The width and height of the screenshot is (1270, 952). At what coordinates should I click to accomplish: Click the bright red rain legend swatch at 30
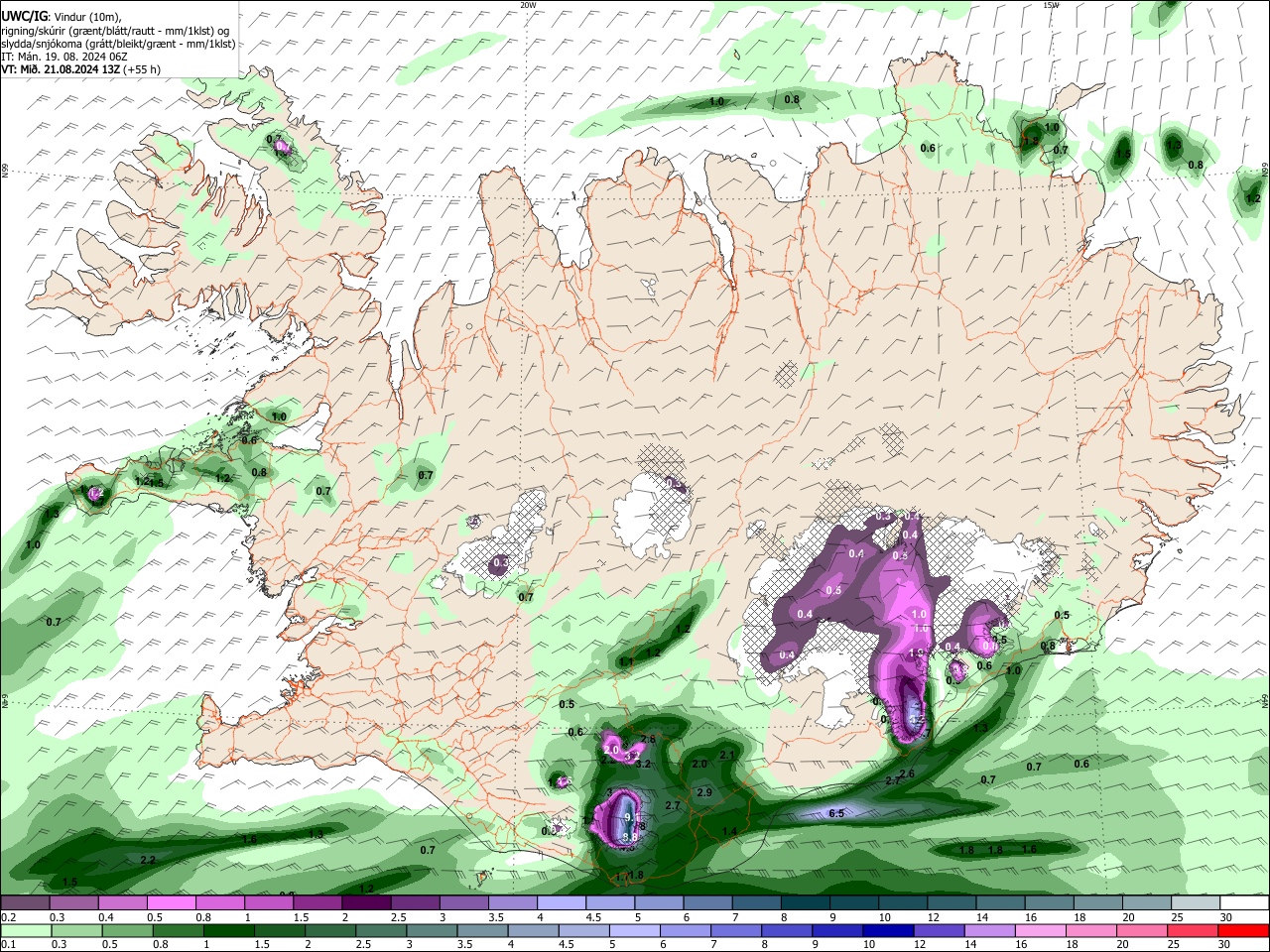click(1245, 930)
